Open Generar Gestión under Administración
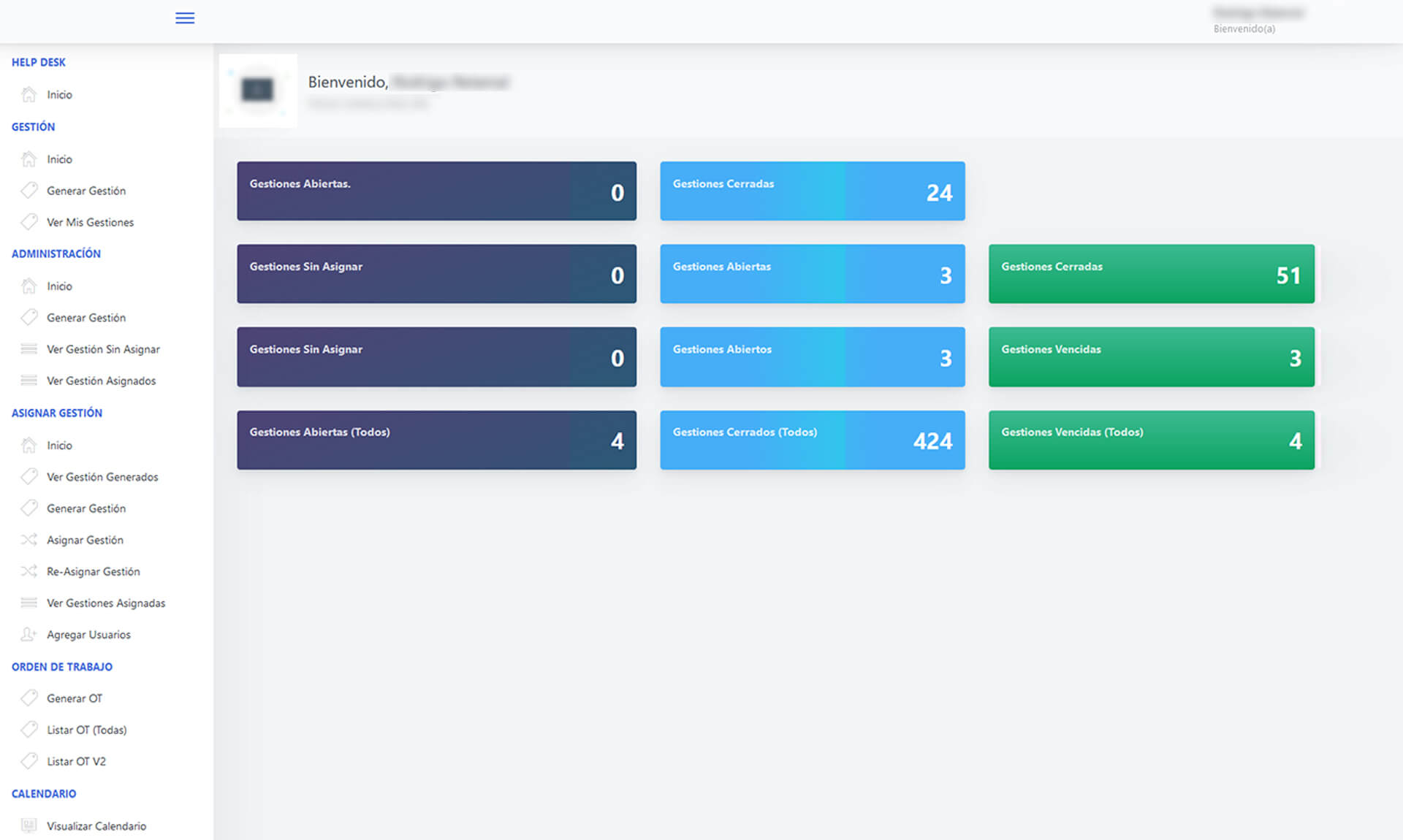Image resolution: width=1403 pixels, height=840 pixels. (86, 317)
